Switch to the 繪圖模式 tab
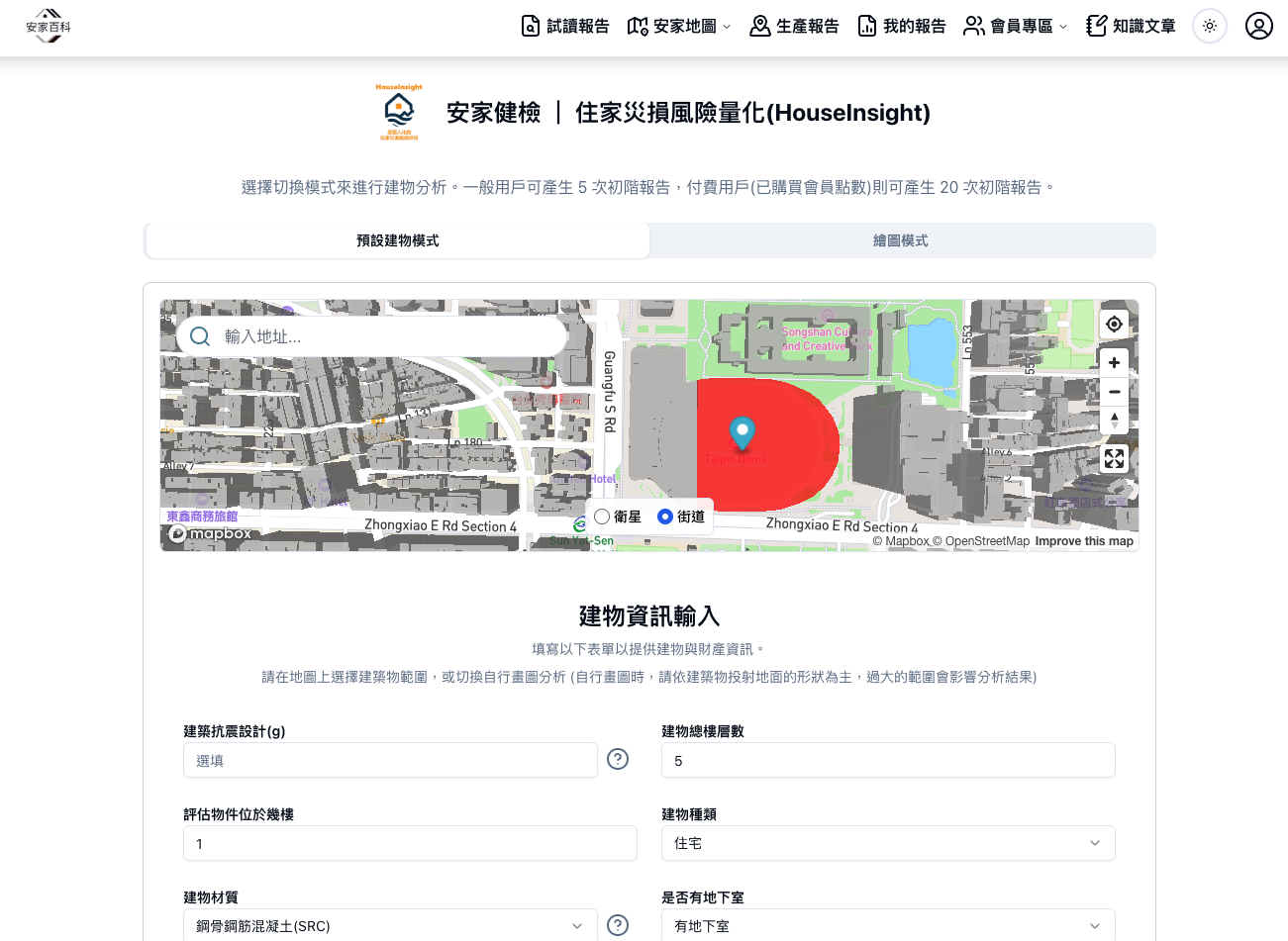 pos(901,240)
